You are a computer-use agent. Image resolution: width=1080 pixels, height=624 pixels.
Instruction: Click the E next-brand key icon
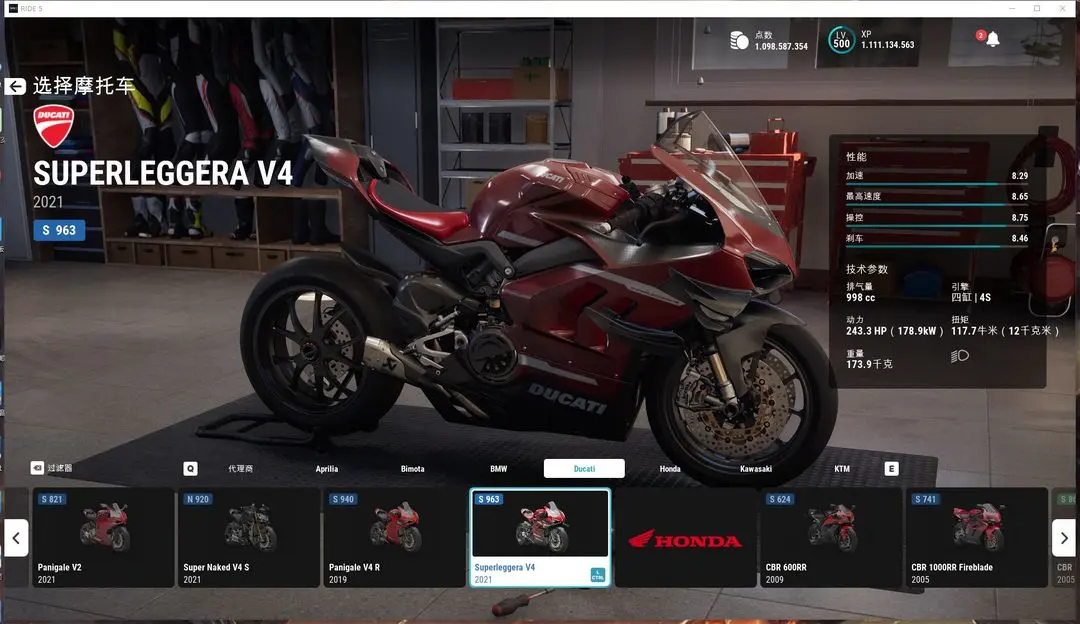coord(891,468)
